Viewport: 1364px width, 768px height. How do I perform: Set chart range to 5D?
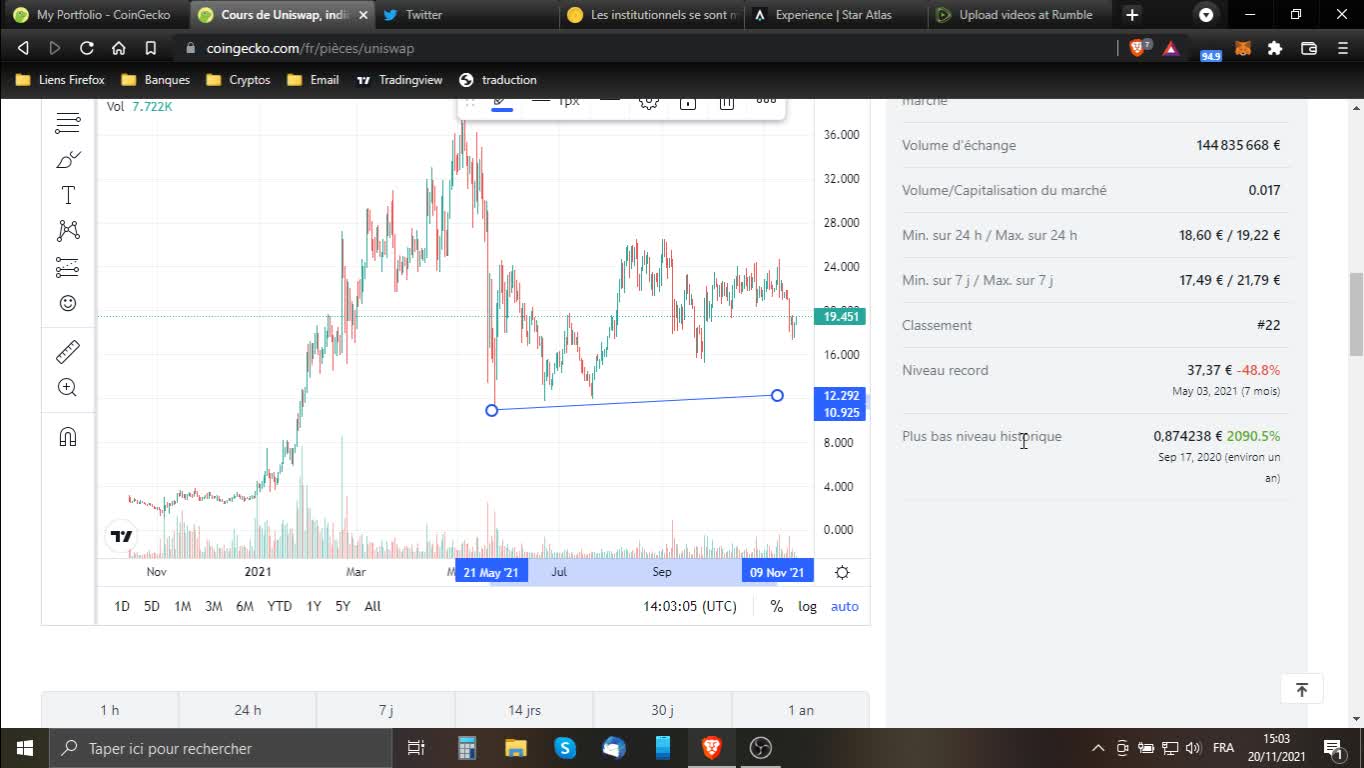(152, 606)
